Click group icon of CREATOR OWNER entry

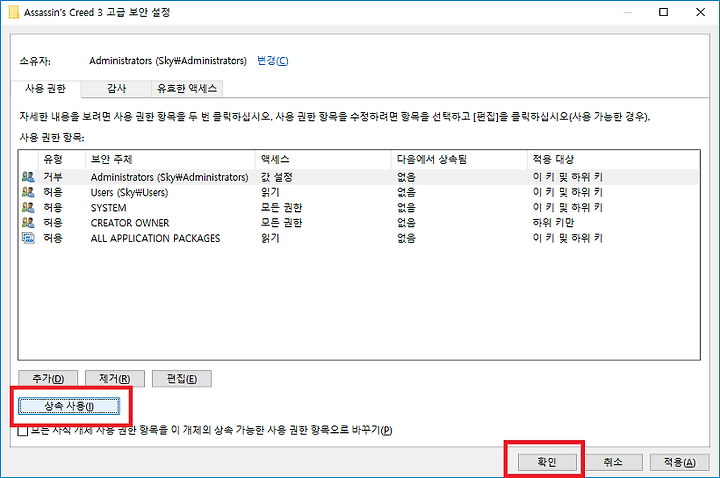28,223
